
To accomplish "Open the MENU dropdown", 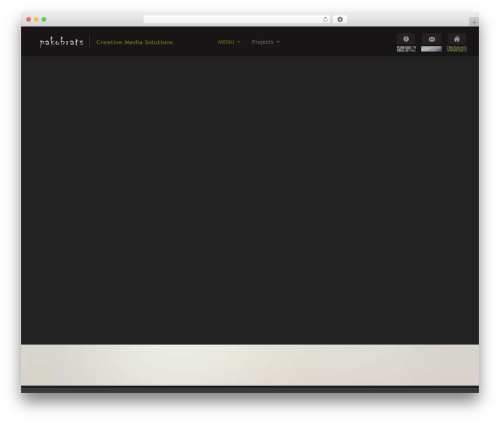I will (x=229, y=42).
